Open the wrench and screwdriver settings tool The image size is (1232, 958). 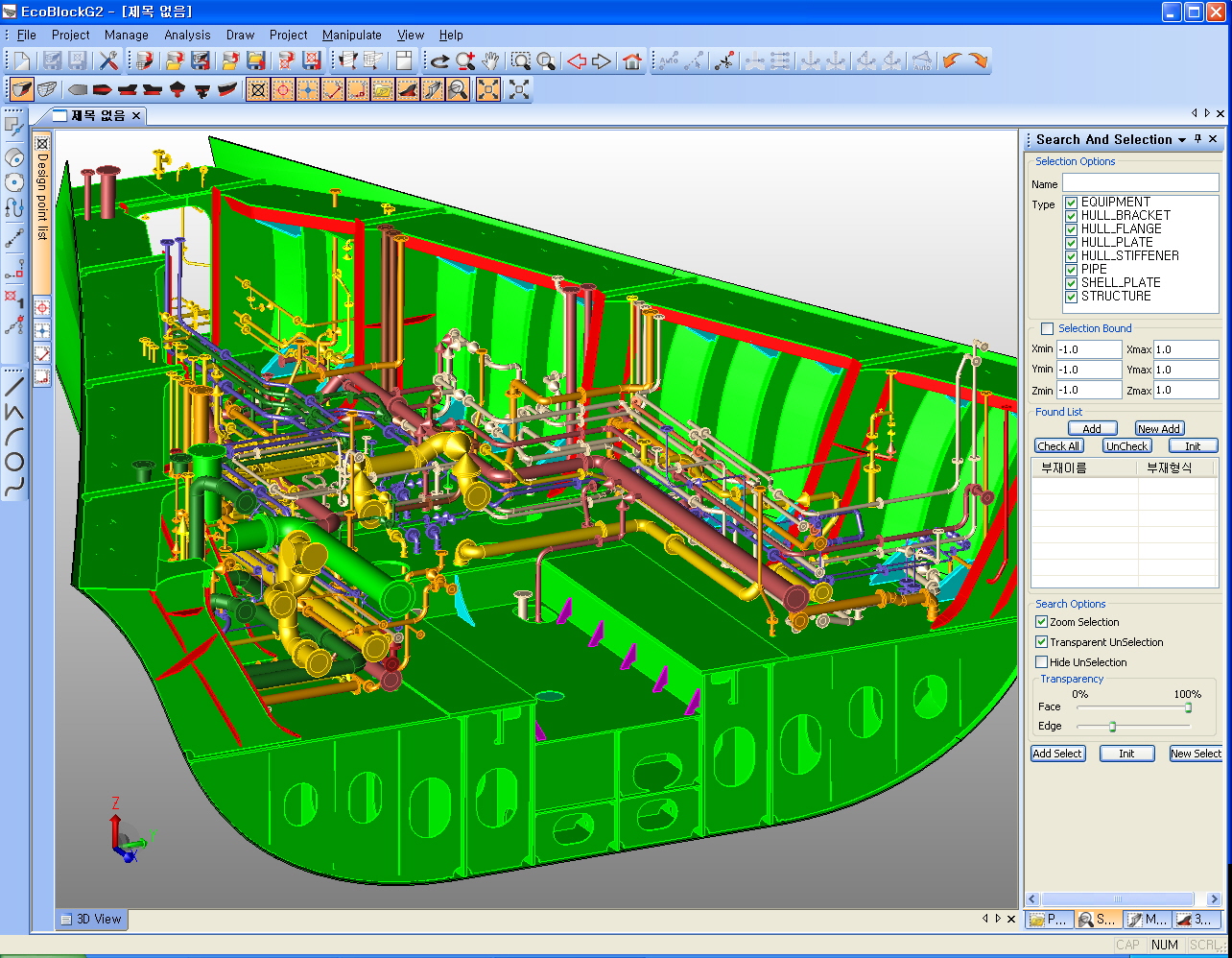tap(108, 60)
